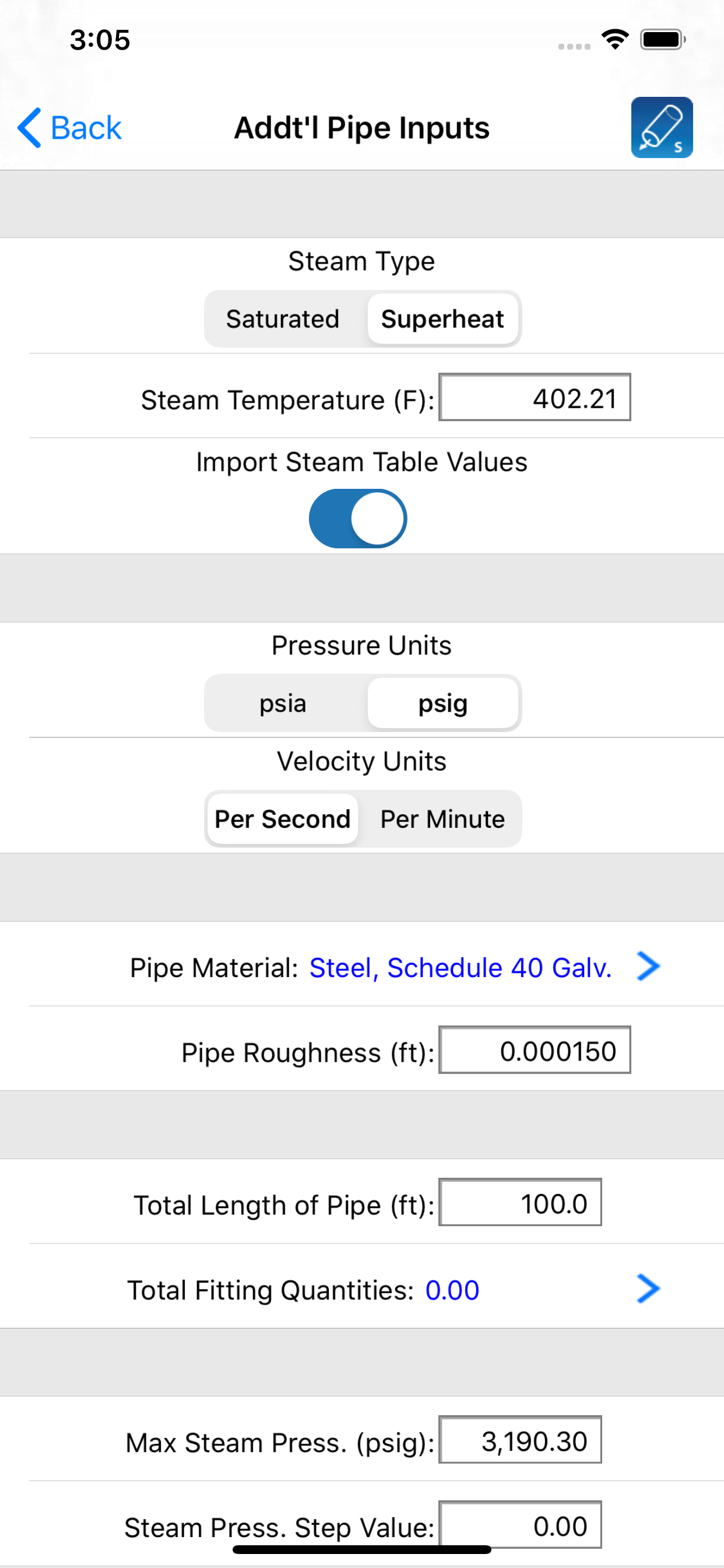Edit the Pipe Roughness value field
The height and width of the screenshot is (1568, 724).
pos(534,1049)
